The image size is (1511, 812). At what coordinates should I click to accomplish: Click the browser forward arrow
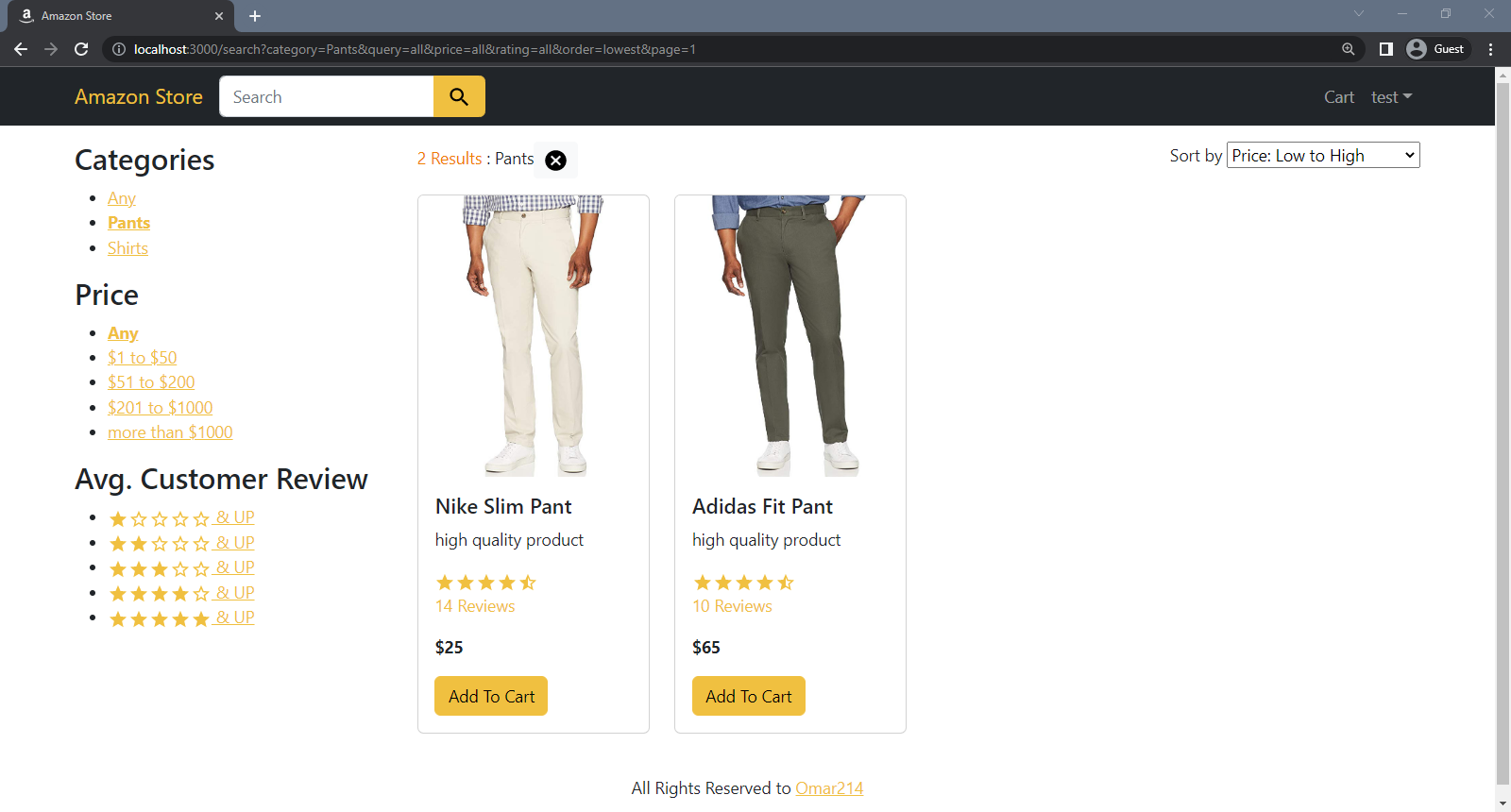tap(51, 49)
